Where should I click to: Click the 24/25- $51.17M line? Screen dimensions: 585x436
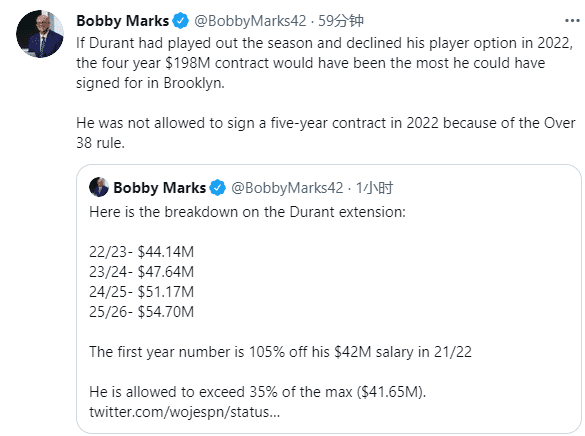(x=141, y=292)
